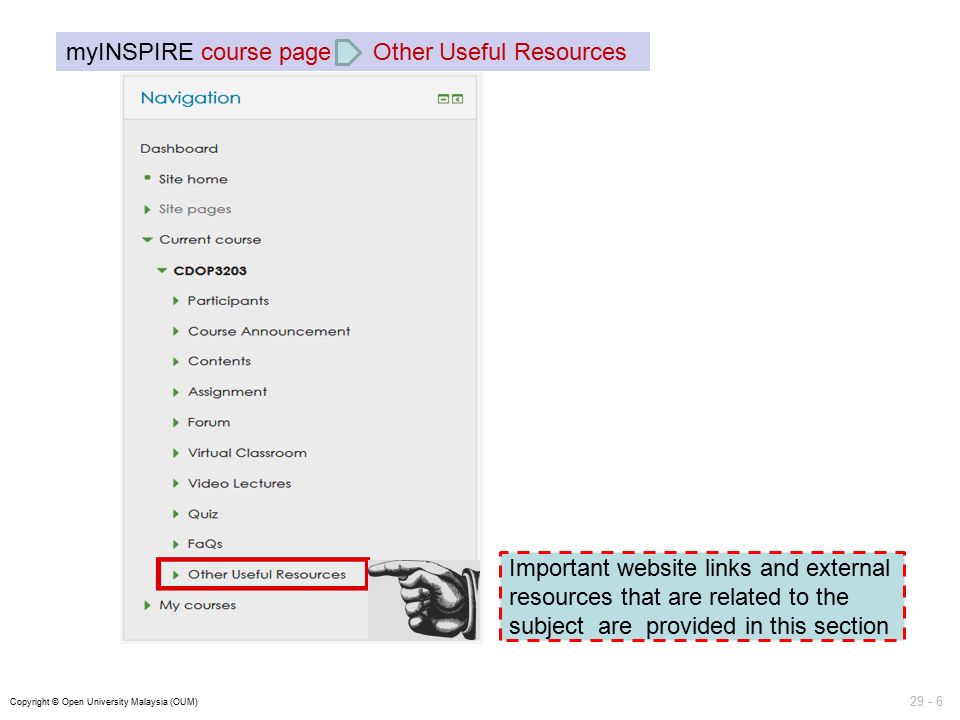Select the Current course item

[210, 240]
